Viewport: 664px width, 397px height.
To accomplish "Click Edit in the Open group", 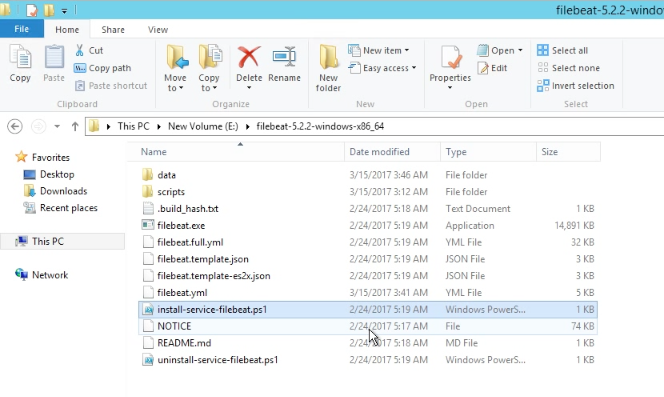I will [492, 68].
